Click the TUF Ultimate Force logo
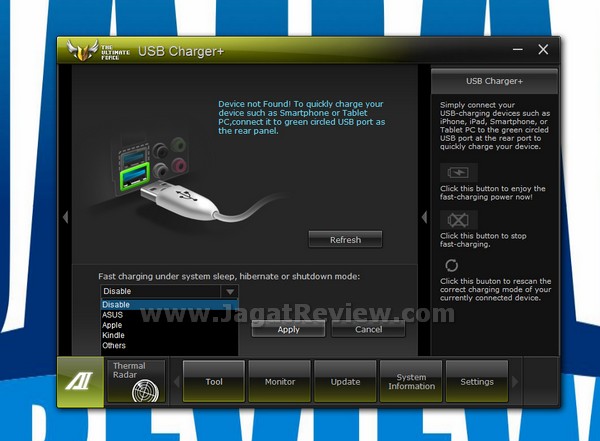Viewport: 600px width, 441px height. [98, 50]
